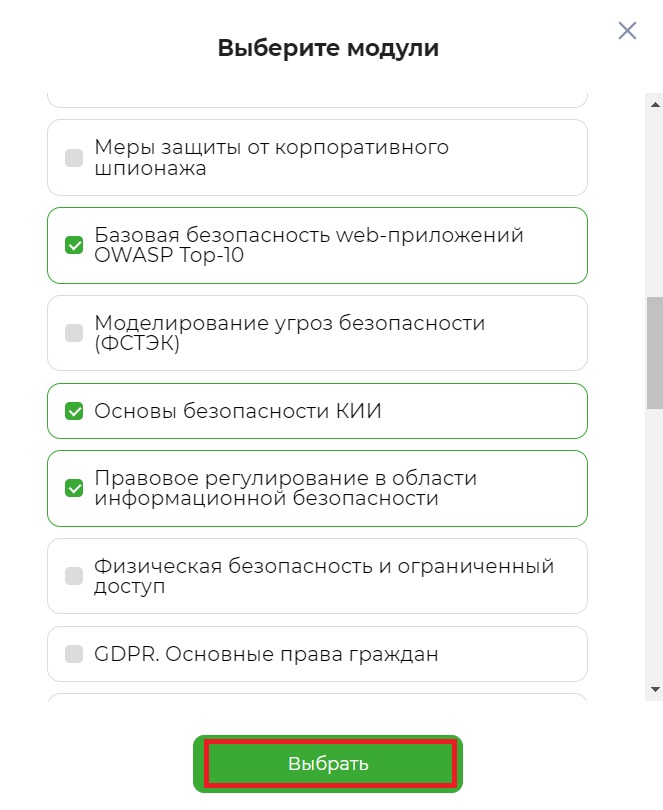Click the 'Правовое регулирование в области информационной безопасности' text
This screenshot has width=663, height=810.
285,488
